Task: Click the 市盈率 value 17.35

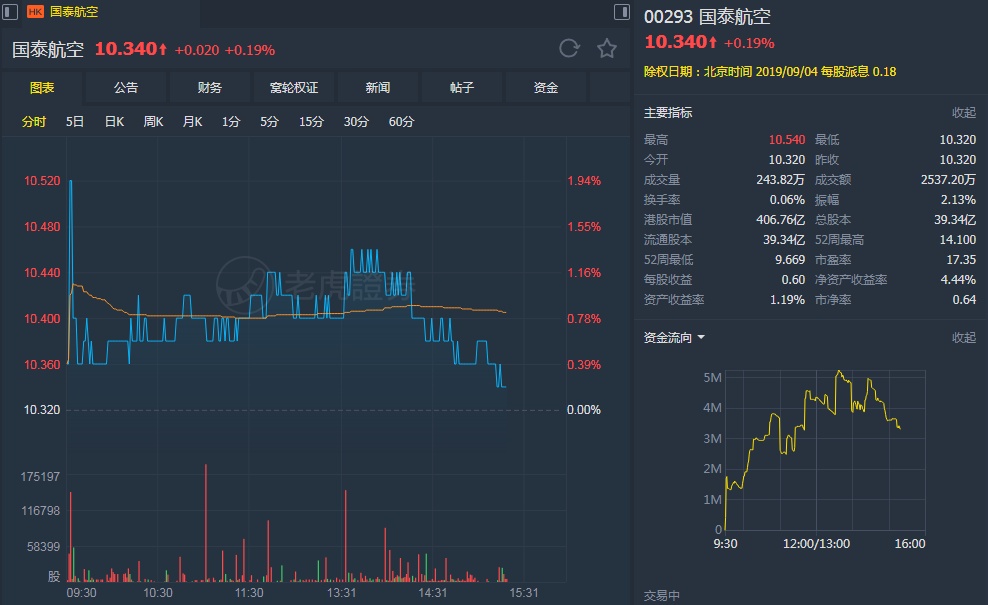Action: [x=961, y=260]
